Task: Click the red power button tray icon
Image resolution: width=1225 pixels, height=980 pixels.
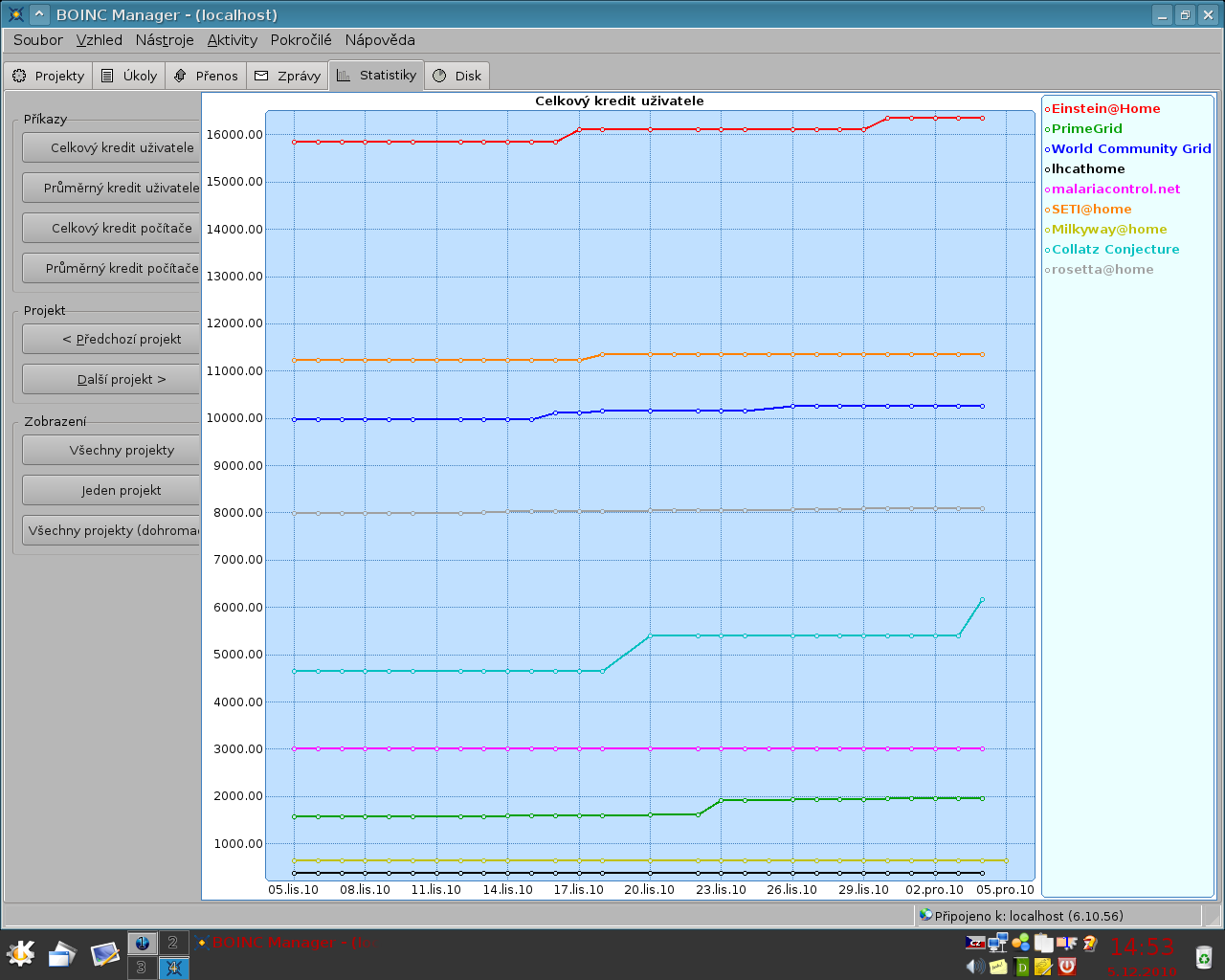Action: 1067,967
